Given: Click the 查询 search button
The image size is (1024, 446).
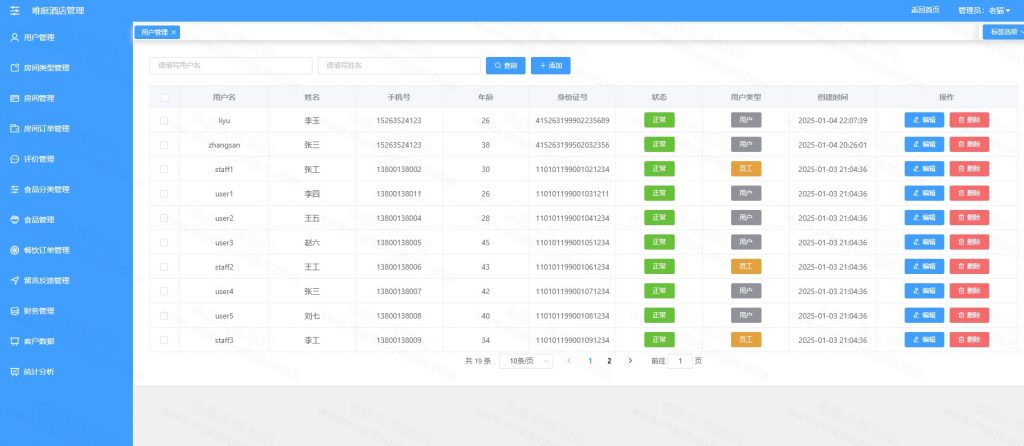Looking at the screenshot, I should [x=505, y=65].
